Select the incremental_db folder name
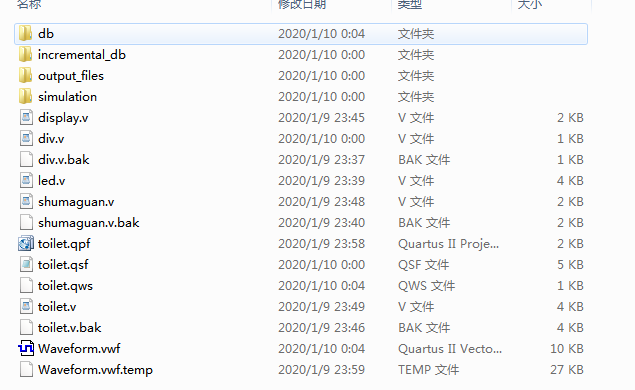The image size is (635, 390). (x=82, y=55)
